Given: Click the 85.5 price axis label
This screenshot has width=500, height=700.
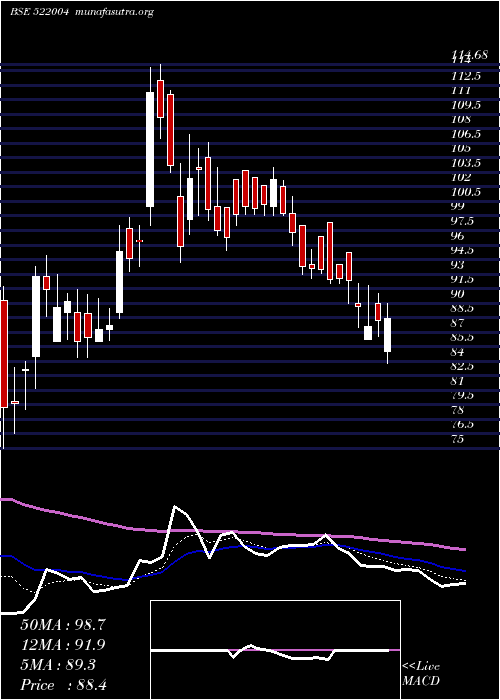Looking at the screenshot, I should 463,338.
